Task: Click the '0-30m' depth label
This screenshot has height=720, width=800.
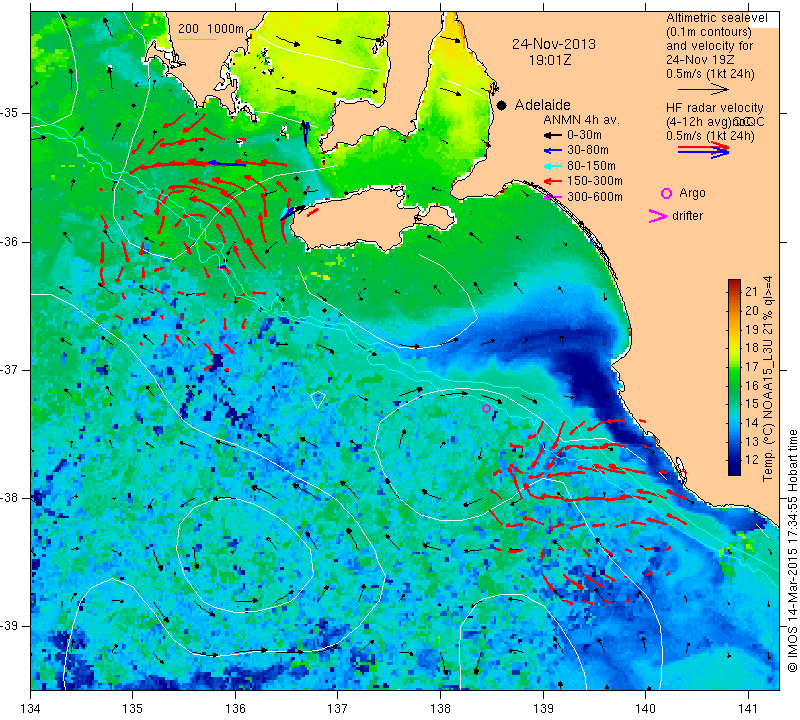Action: pyautogui.click(x=584, y=135)
